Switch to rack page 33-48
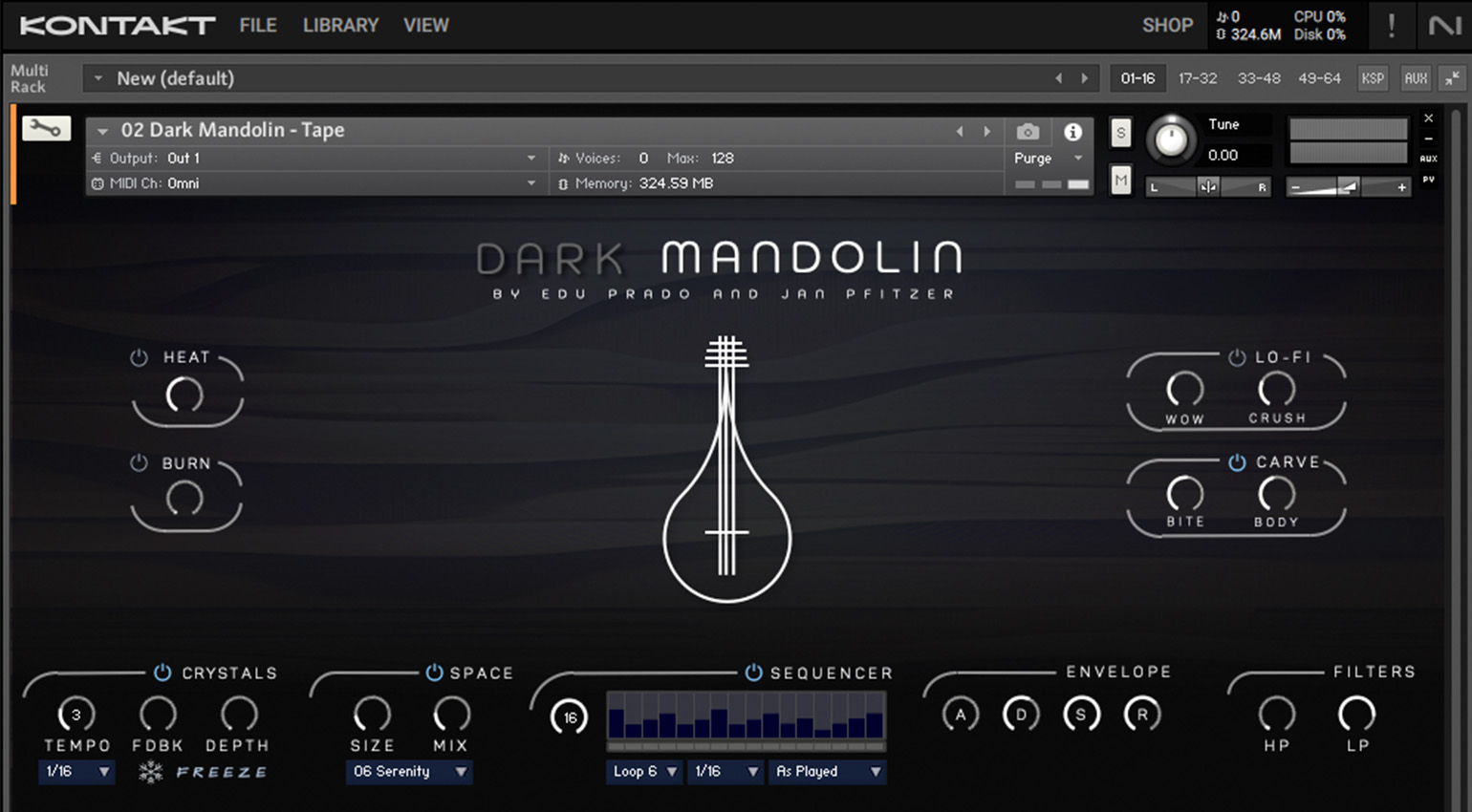 point(1259,78)
